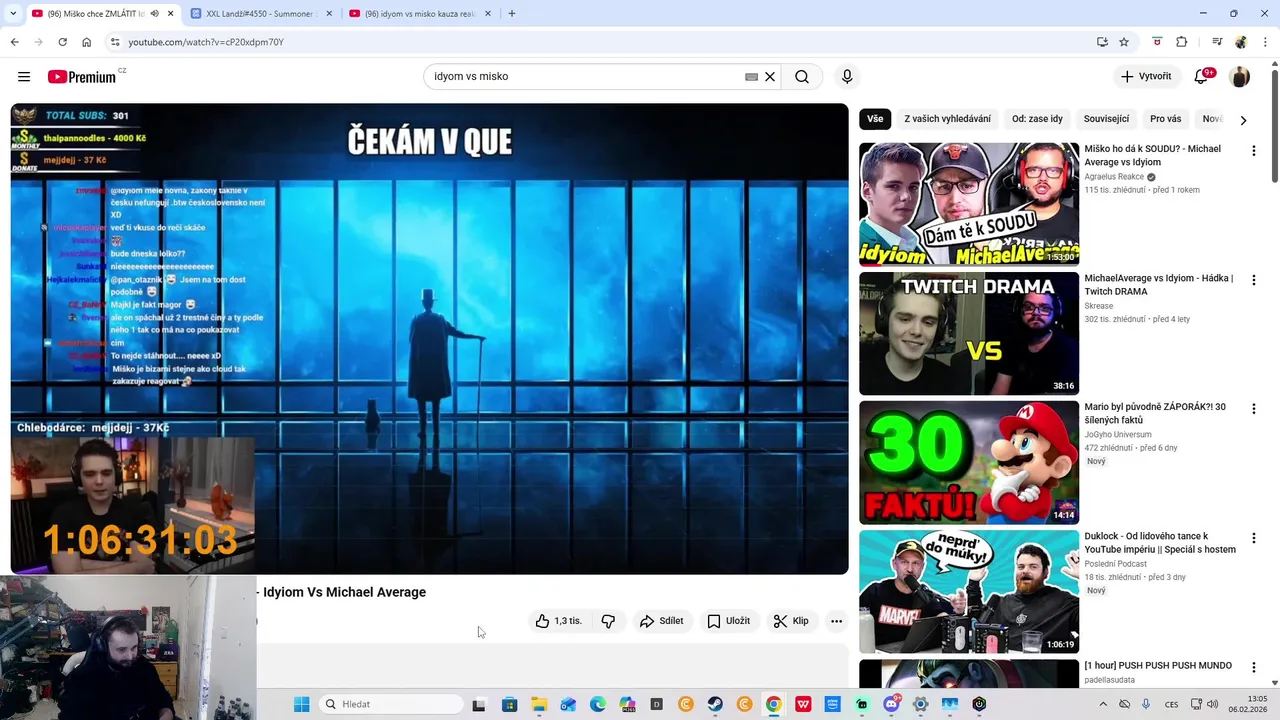View site information icon in the address bar

pos(115,42)
